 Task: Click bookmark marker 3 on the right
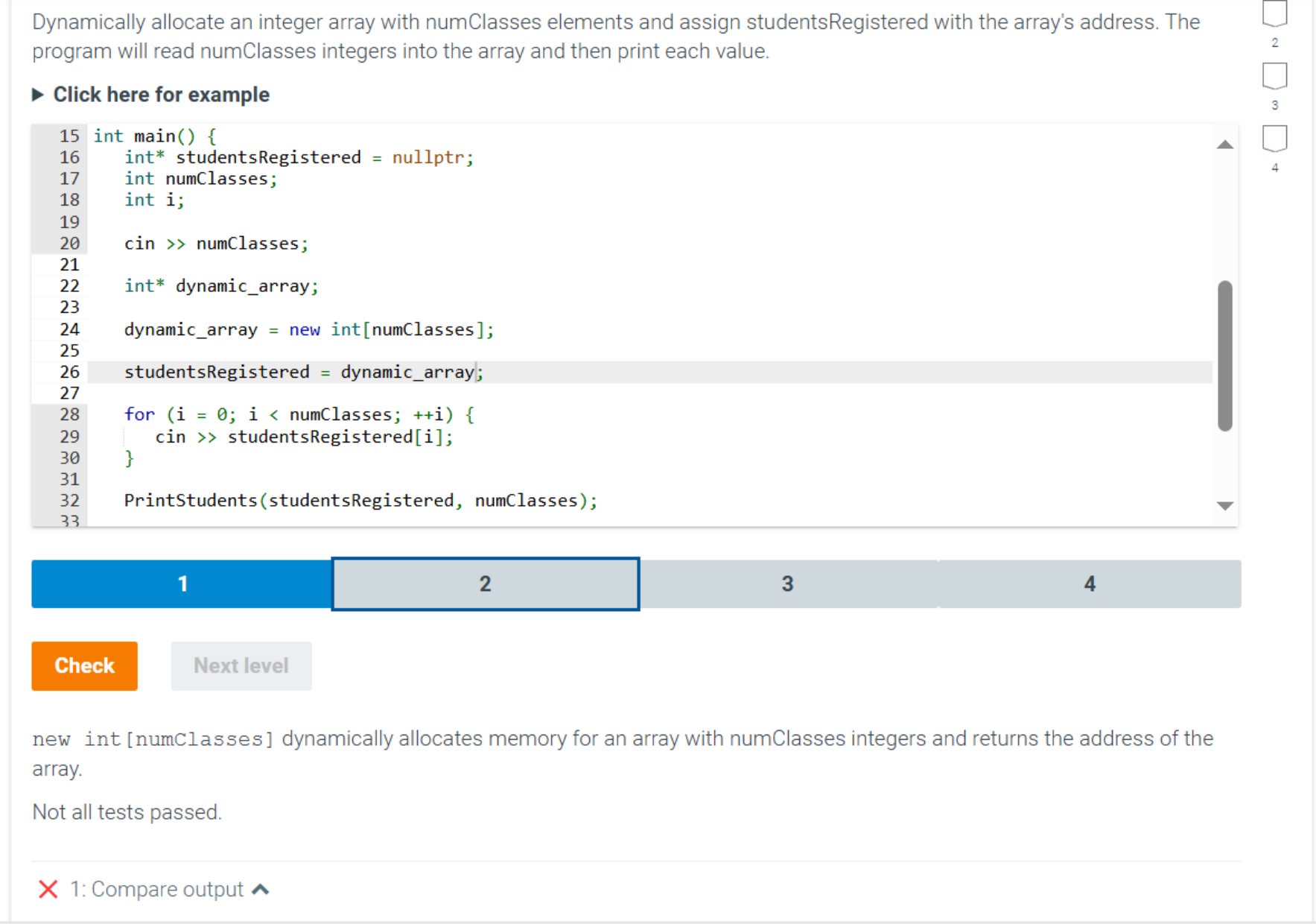pos(1275,77)
